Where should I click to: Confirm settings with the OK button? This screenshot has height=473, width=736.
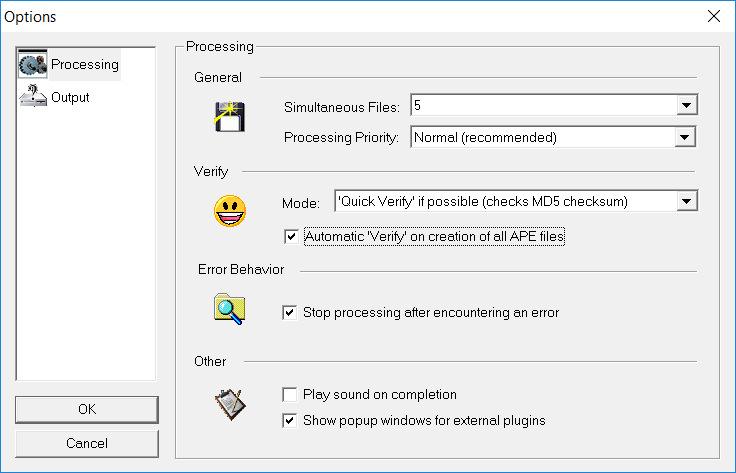tap(87, 410)
